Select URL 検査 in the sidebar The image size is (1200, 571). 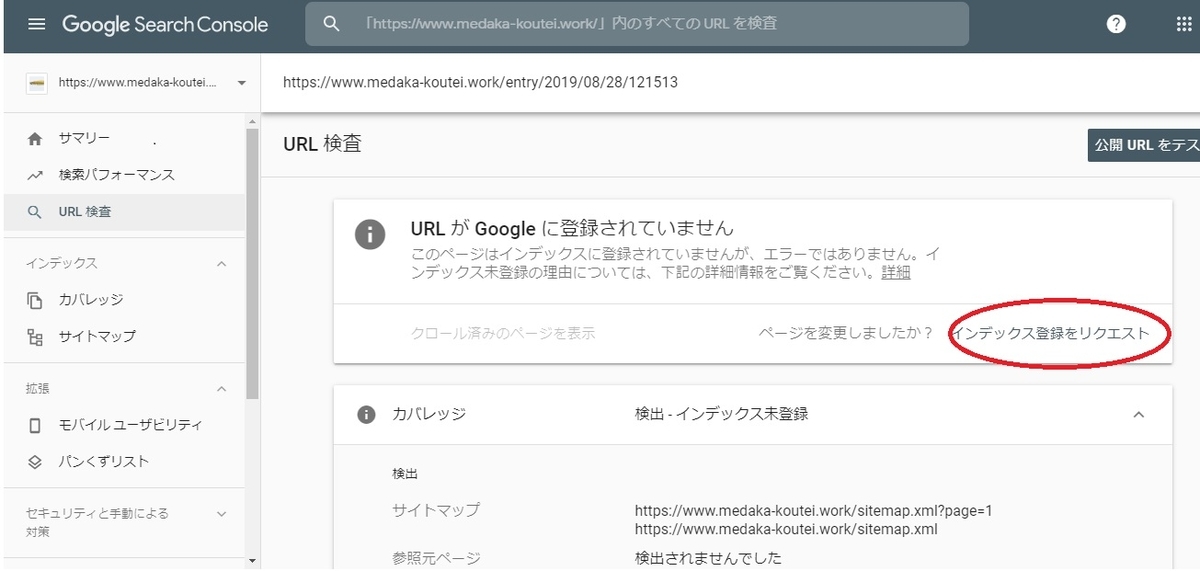pyautogui.click(x=125, y=212)
